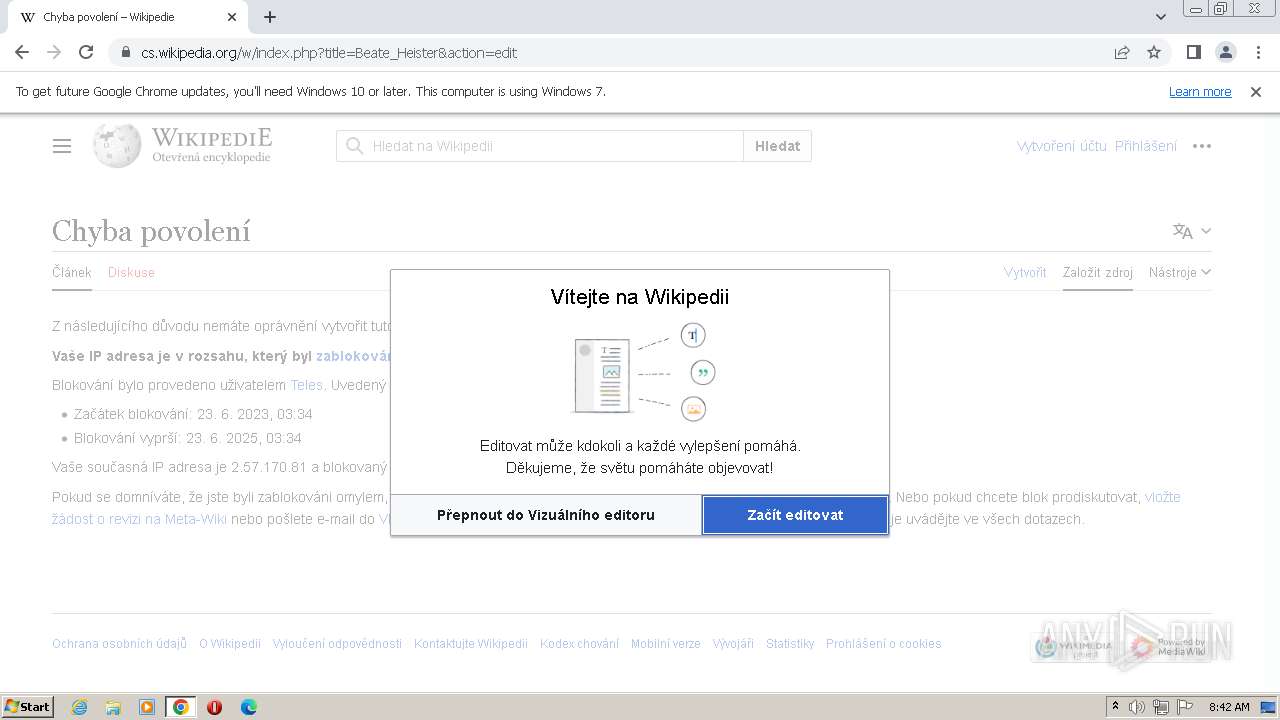The image size is (1280, 720).
Task: Toggle the Chrome side panel icon
Action: pyautogui.click(x=1193, y=52)
